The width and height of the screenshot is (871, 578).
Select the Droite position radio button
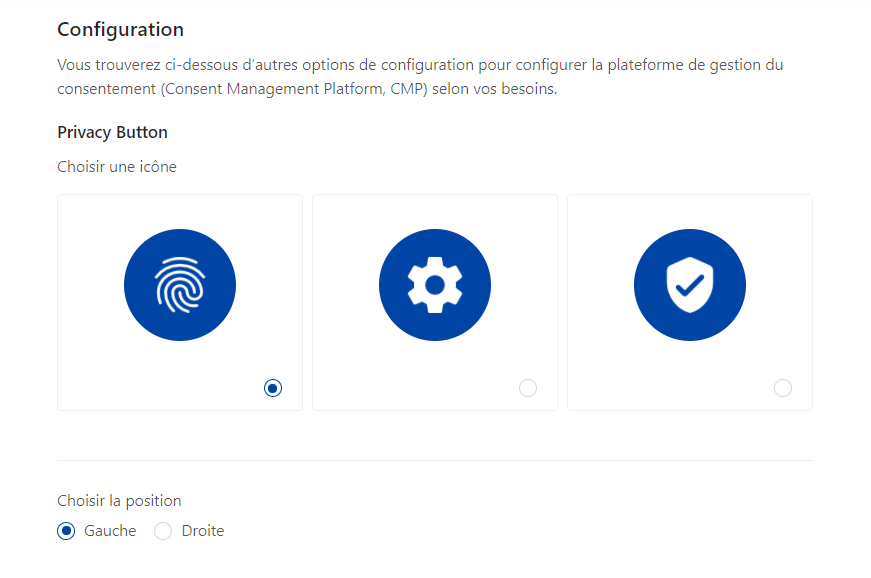[x=163, y=531]
